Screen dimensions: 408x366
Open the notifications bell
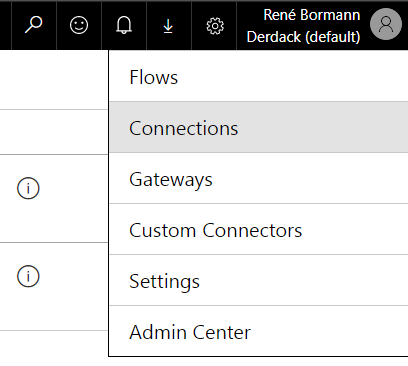(x=124, y=25)
